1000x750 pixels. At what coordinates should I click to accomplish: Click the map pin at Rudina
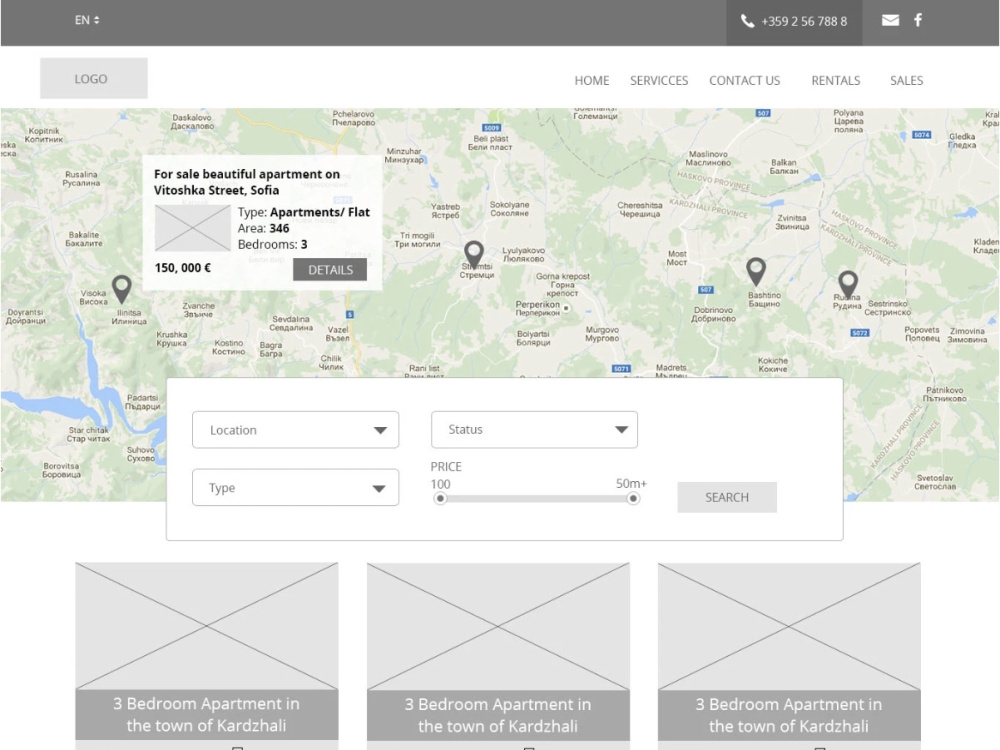pos(848,284)
